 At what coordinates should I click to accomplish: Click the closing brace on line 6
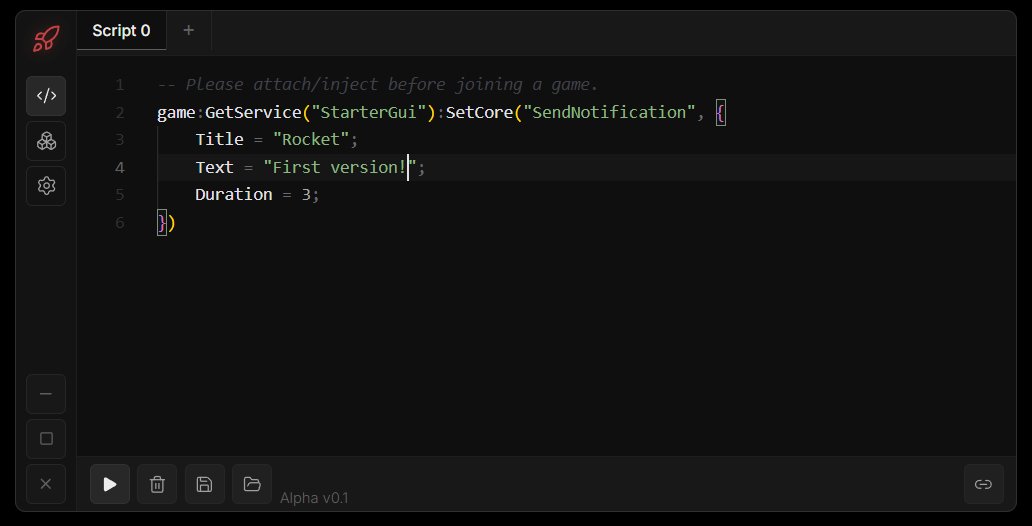point(162,223)
